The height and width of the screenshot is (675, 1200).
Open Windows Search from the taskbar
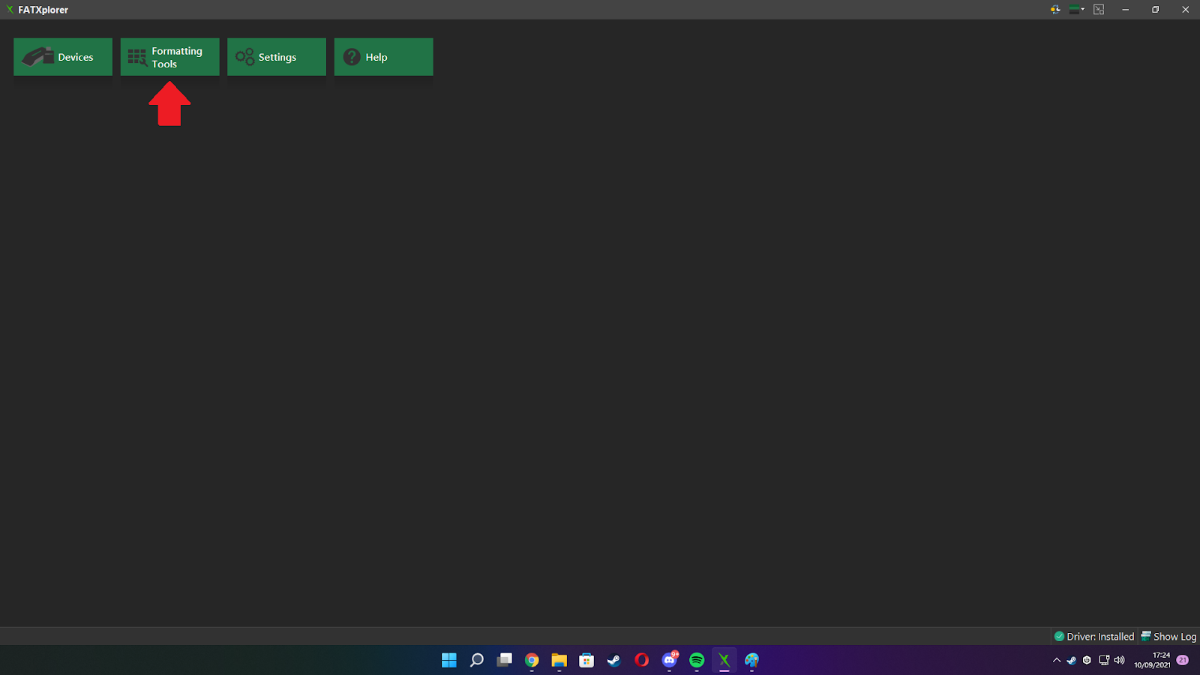click(477, 660)
